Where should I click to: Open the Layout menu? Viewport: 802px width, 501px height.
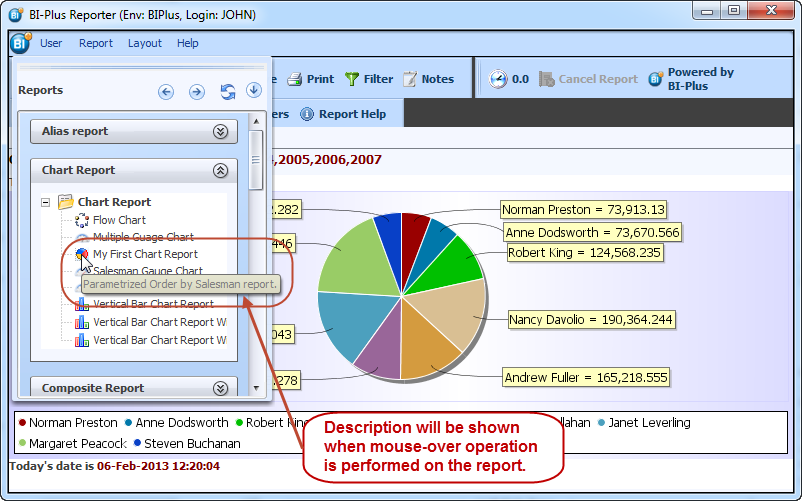[145, 43]
